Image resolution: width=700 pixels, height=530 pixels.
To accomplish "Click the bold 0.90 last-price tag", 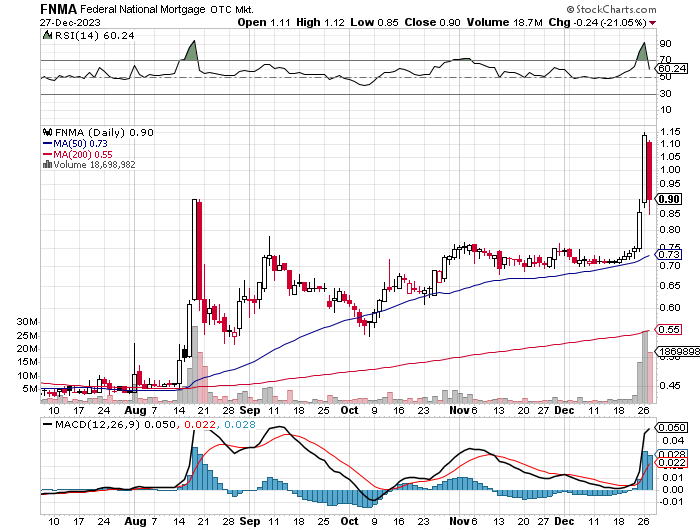I will [669, 199].
